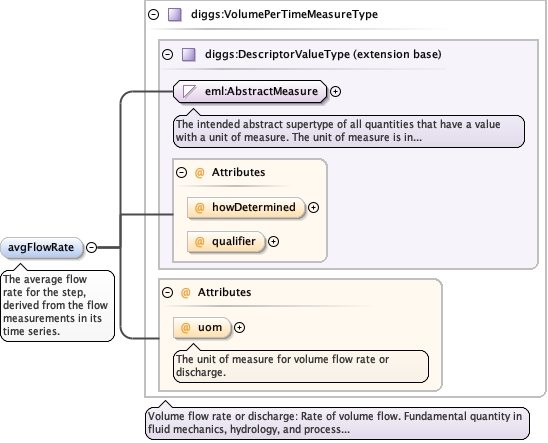
Task: Select the avgFlowRate element node
Action: coord(42,247)
